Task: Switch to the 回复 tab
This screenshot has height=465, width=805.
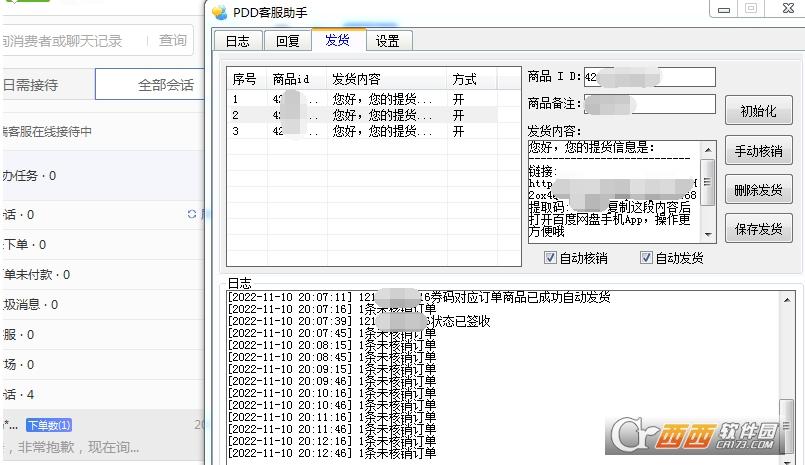Action: 287,41
